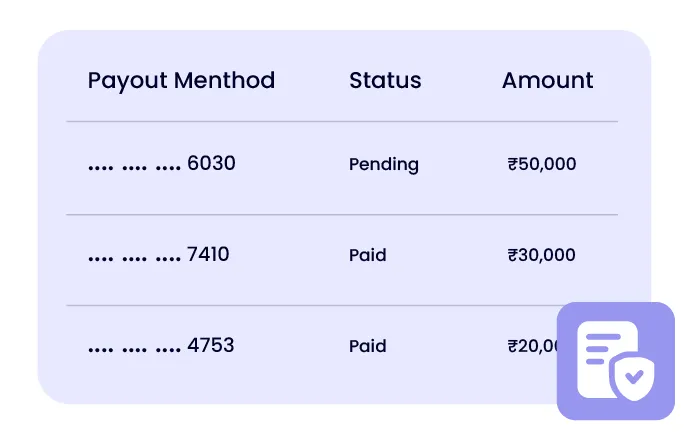This screenshot has width=689, height=434.
Task: Click the Amount column header
Action: (547, 81)
